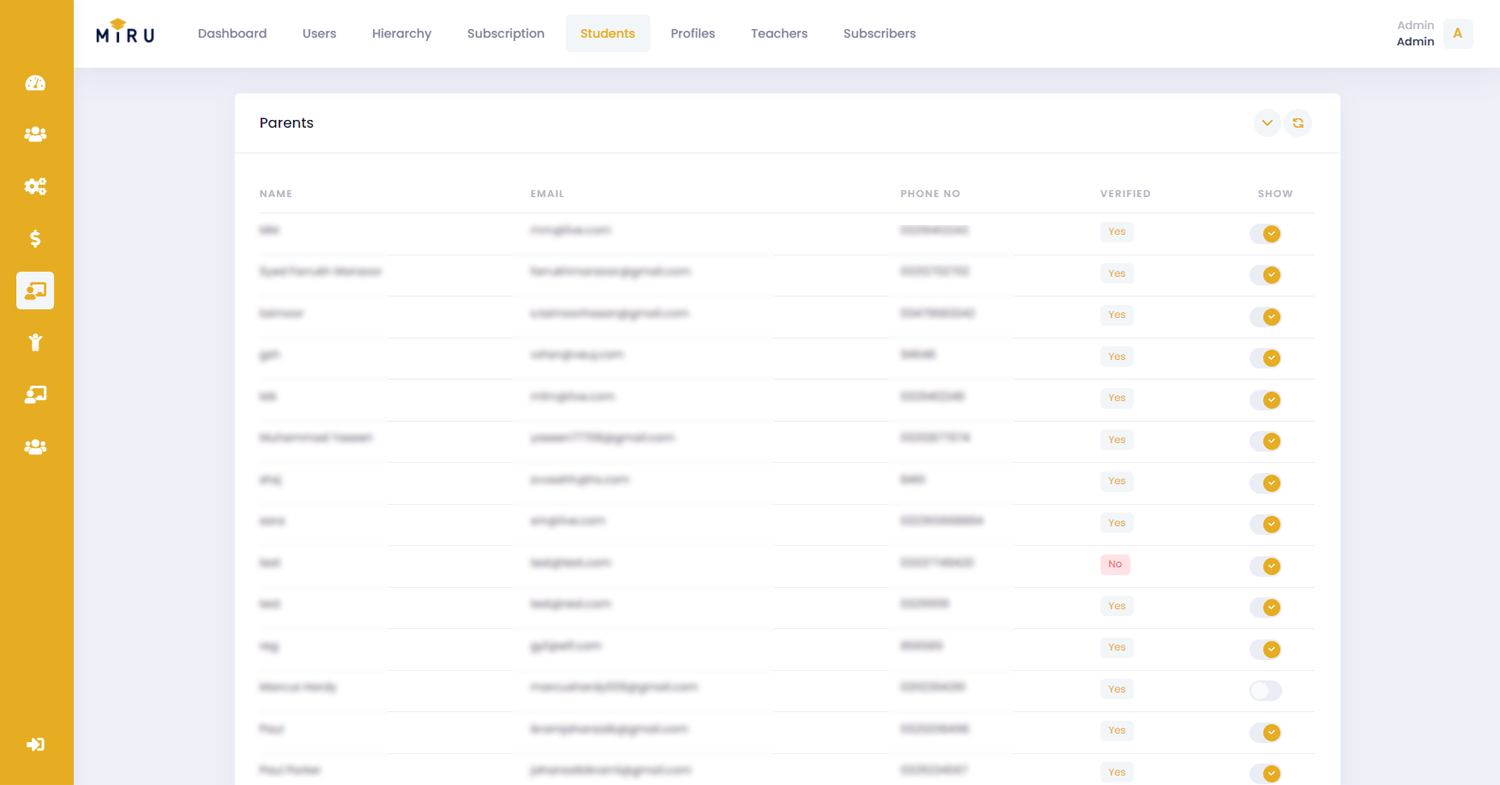Click the logout arrow icon in the sidebar
This screenshot has height=785, width=1500.
coord(35,744)
